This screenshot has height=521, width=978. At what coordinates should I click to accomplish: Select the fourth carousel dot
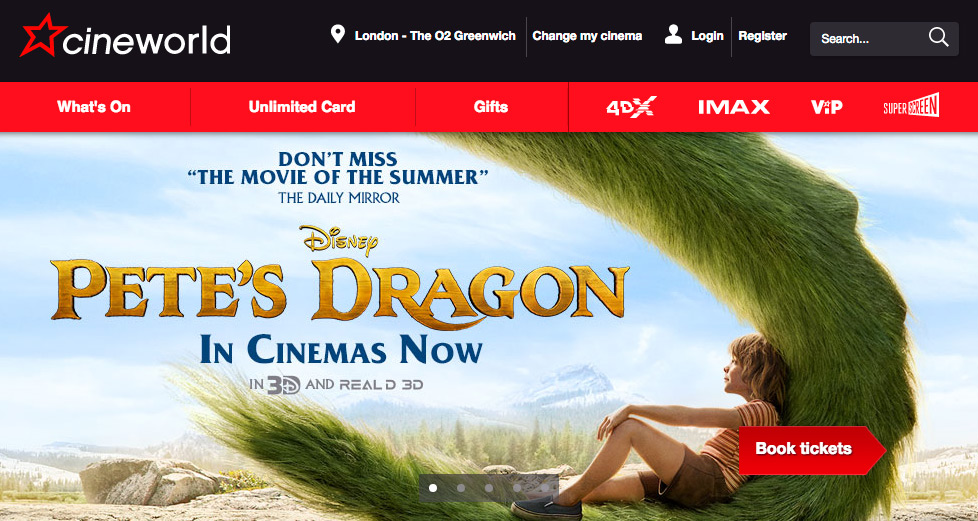point(517,488)
